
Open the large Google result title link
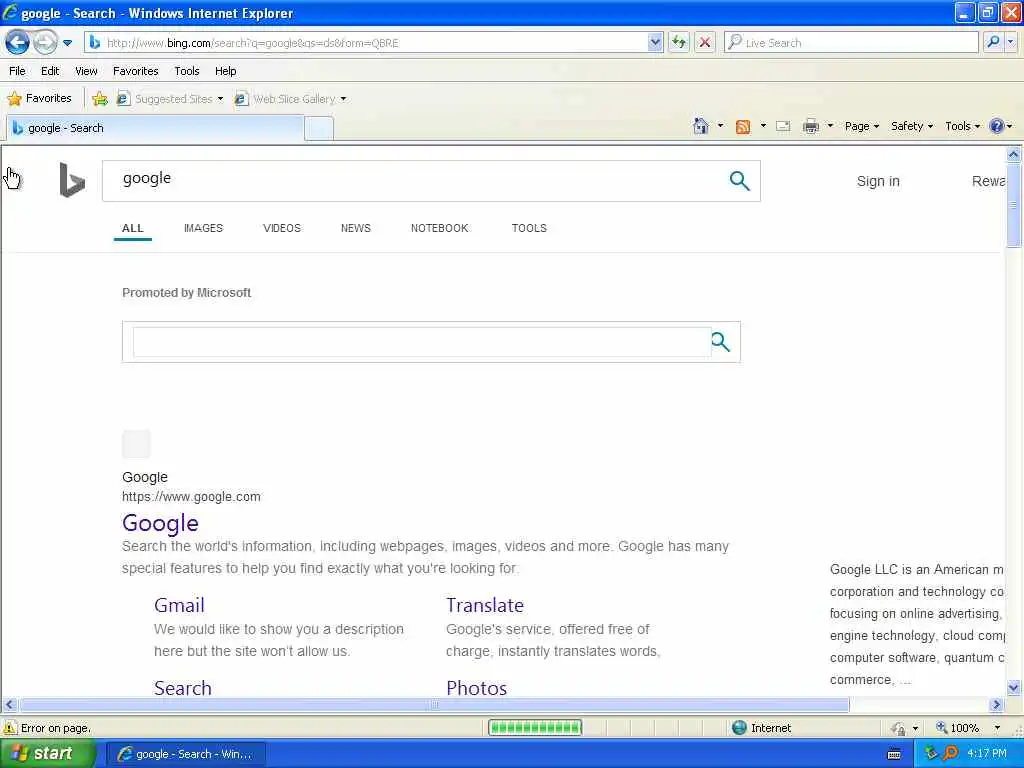pyautogui.click(x=160, y=523)
